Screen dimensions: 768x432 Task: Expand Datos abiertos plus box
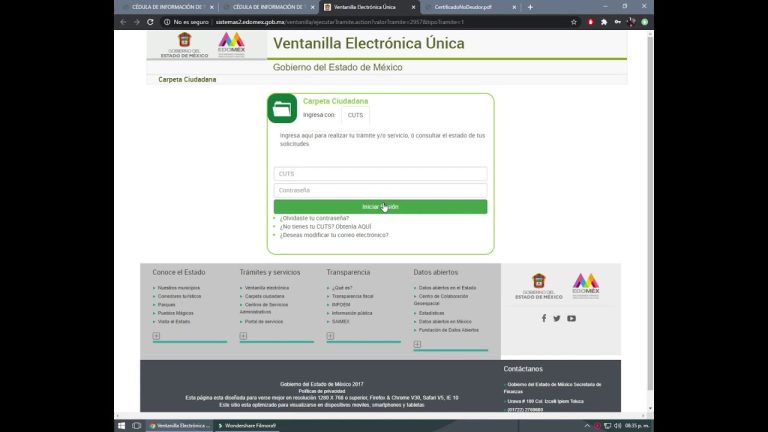point(417,344)
